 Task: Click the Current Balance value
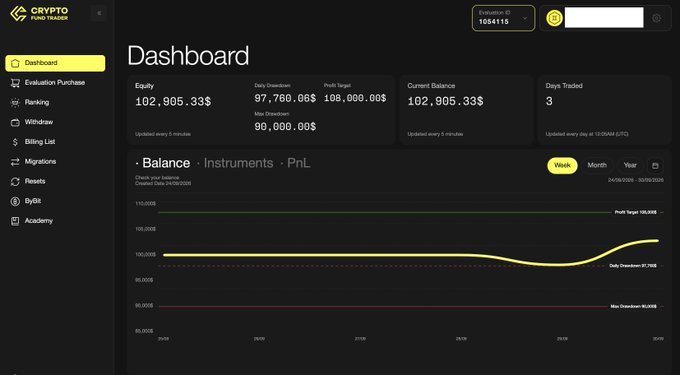click(445, 101)
